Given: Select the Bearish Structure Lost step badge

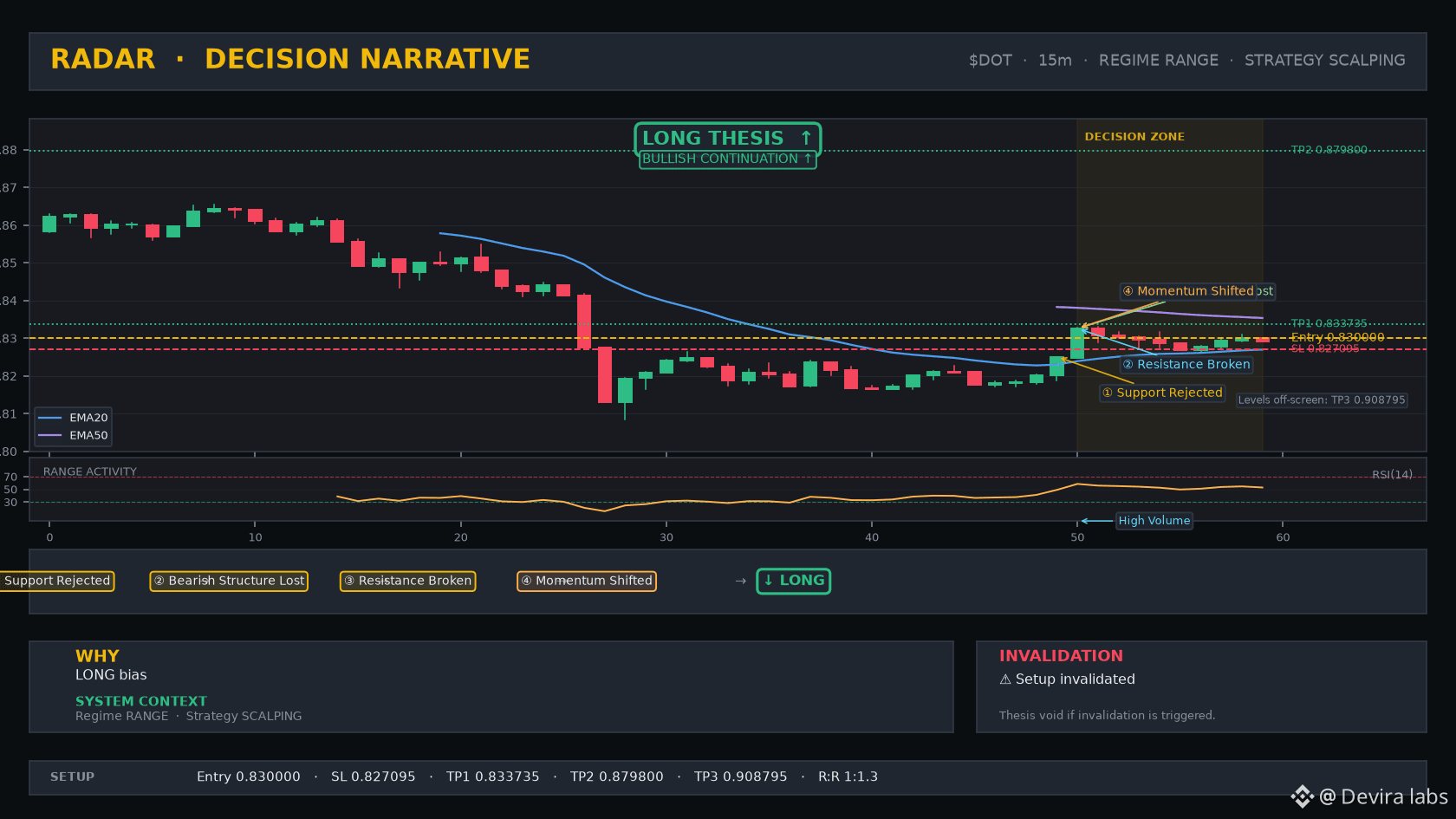Looking at the screenshot, I should [229, 581].
